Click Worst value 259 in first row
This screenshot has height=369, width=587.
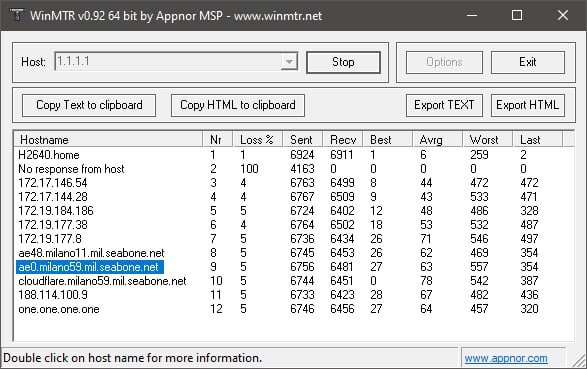(479, 155)
